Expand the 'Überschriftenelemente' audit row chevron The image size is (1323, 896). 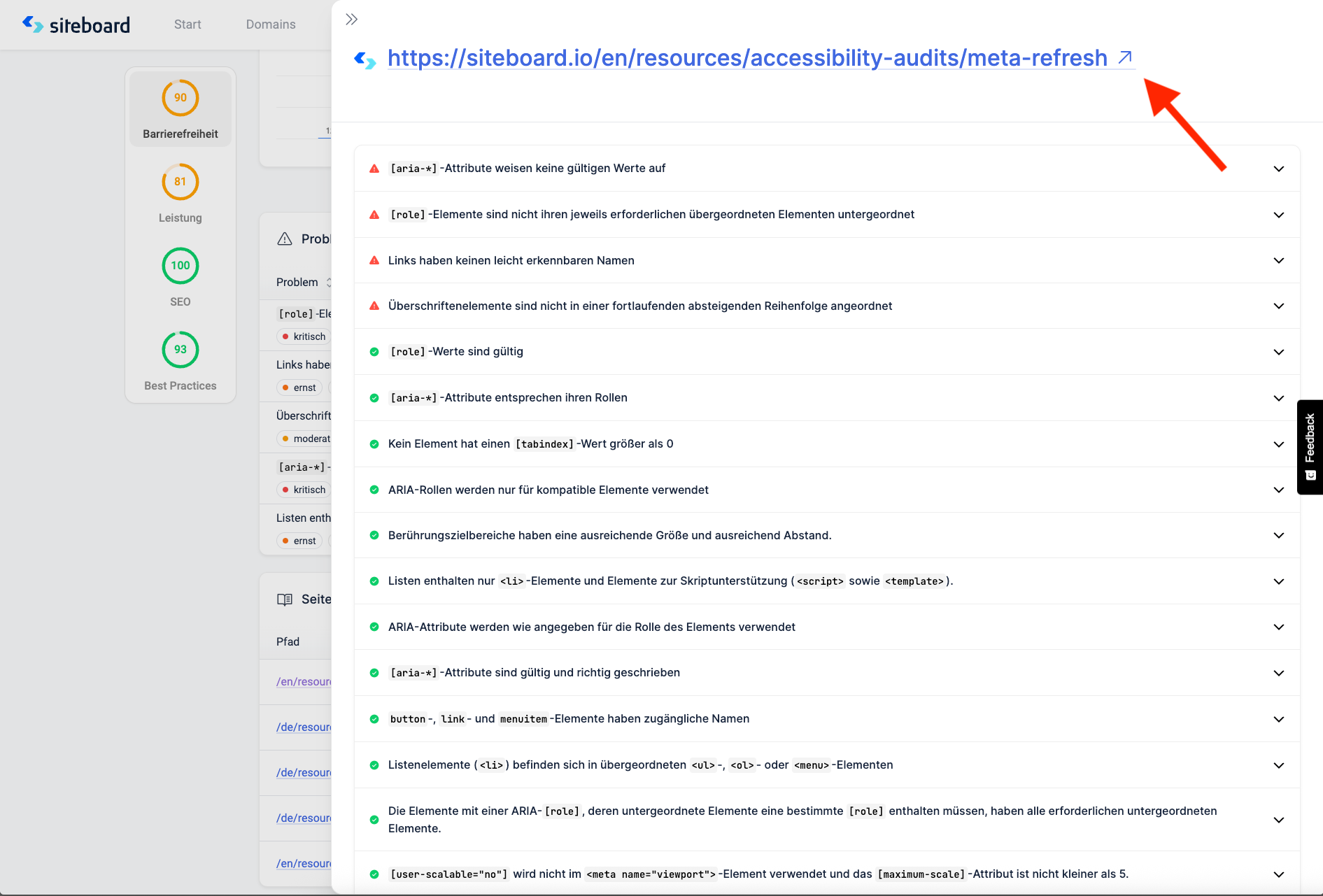1279,306
